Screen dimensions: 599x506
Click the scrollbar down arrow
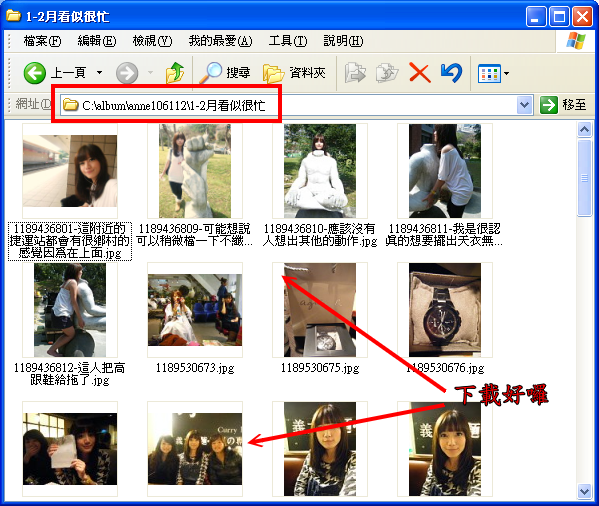[x=584, y=491]
